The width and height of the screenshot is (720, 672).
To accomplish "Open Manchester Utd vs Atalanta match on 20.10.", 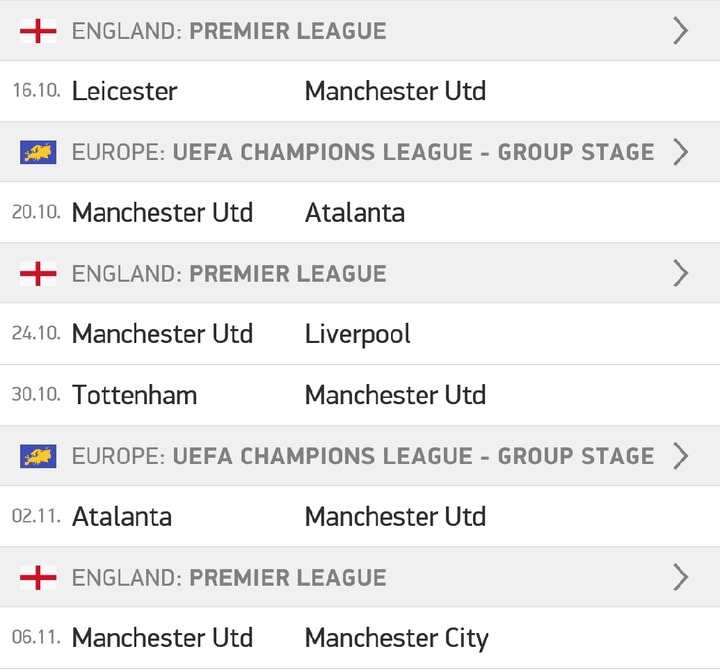I will (x=360, y=212).
